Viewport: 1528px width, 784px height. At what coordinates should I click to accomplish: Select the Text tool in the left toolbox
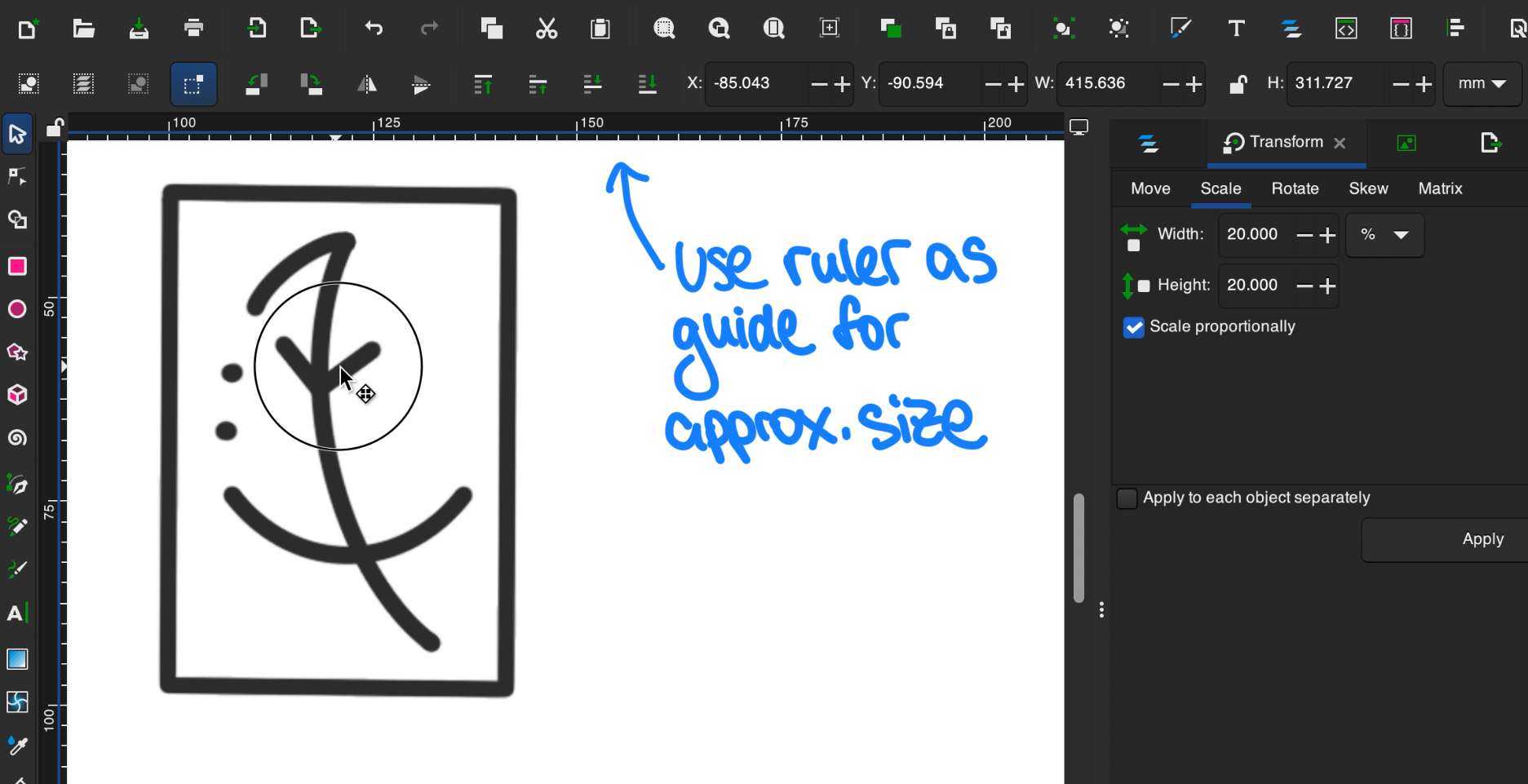coord(17,613)
